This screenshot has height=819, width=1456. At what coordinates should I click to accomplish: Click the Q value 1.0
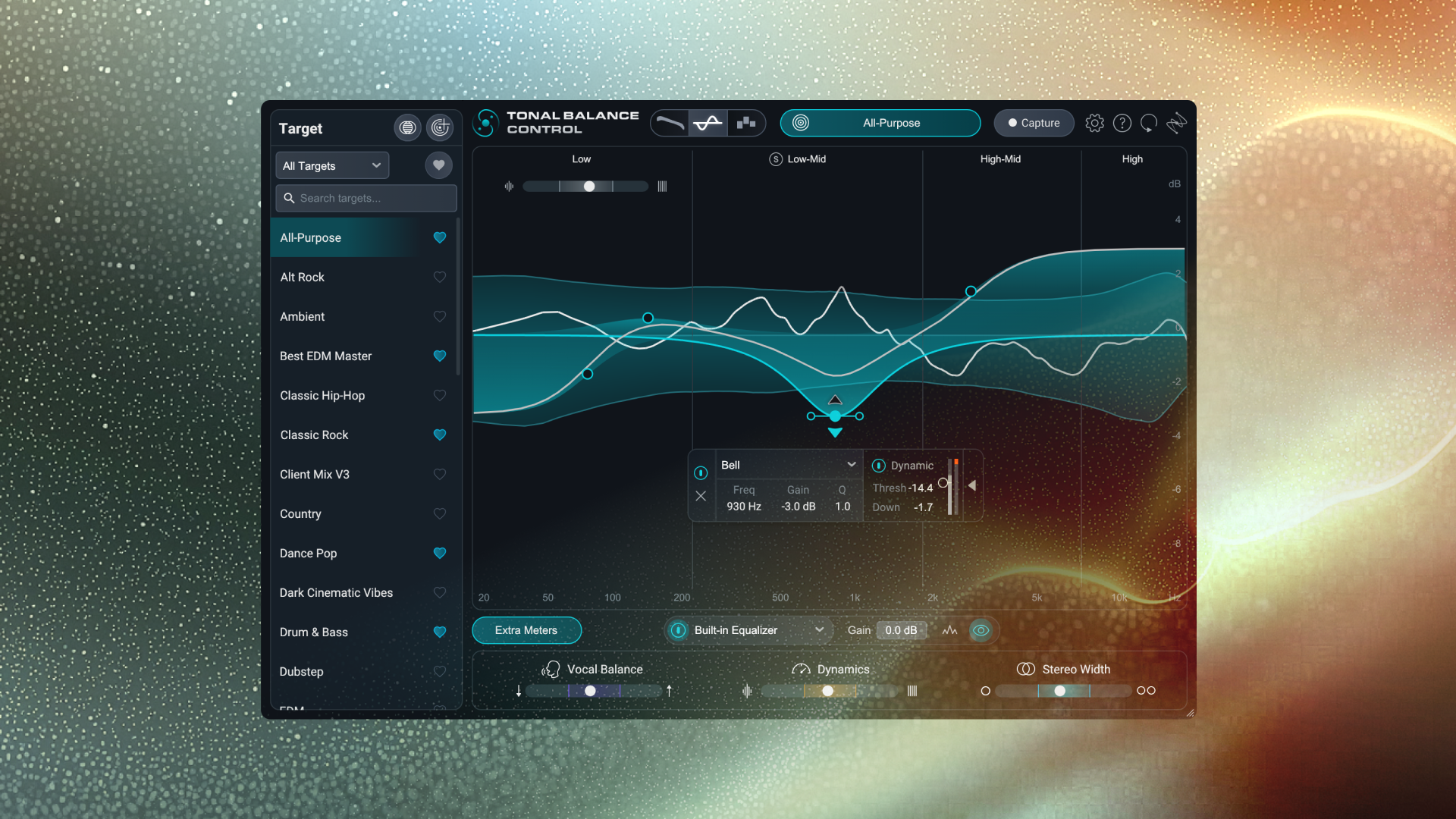click(843, 507)
